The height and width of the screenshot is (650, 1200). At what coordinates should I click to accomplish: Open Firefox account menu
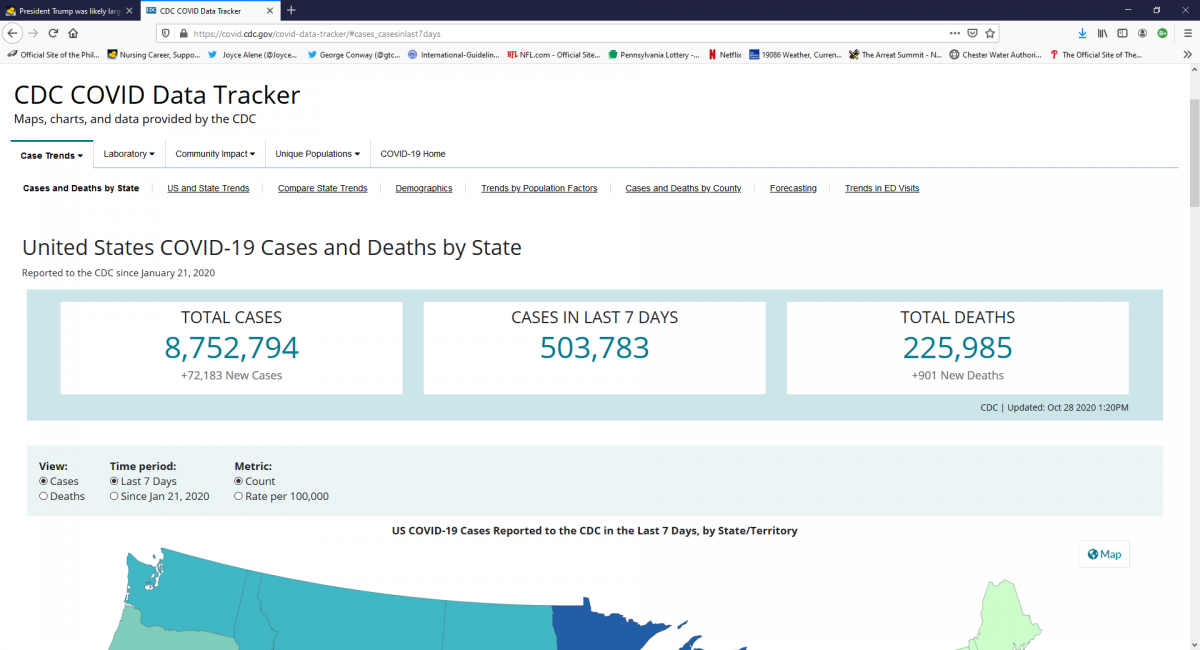tap(1142, 33)
